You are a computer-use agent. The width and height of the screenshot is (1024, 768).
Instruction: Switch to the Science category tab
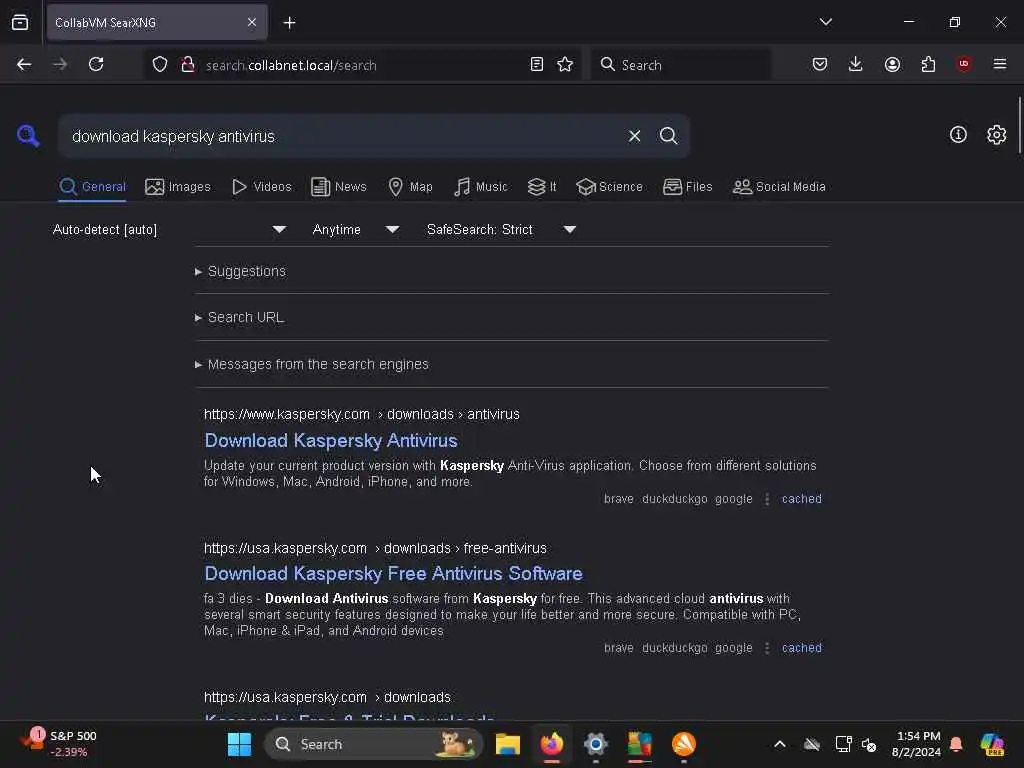click(x=609, y=187)
